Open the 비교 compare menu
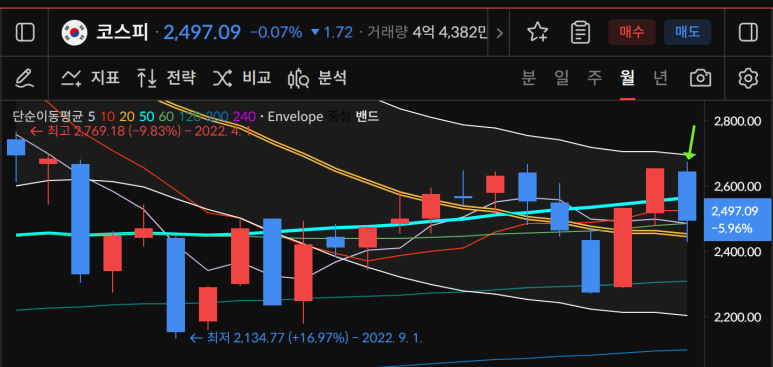 click(x=242, y=78)
